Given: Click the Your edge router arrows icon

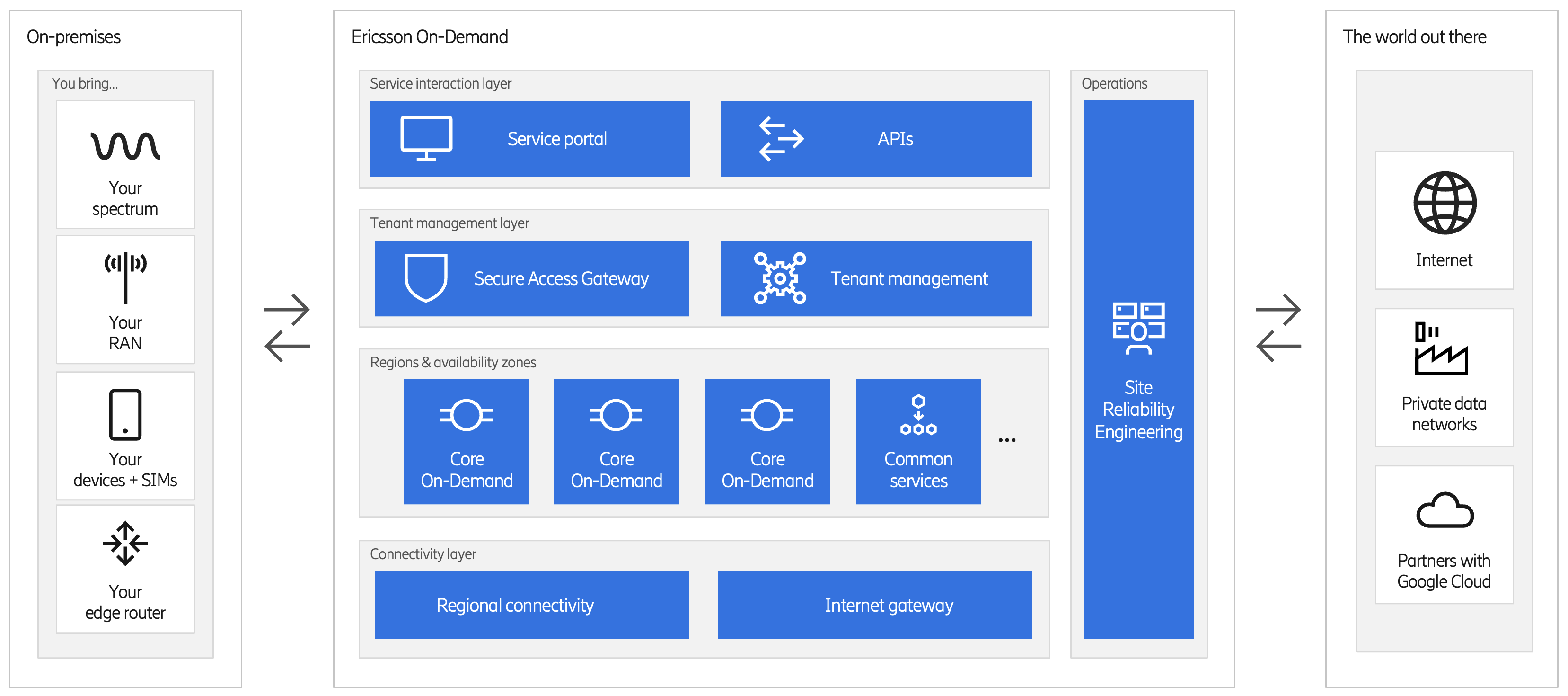Looking at the screenshot, I should coord(125,542).
